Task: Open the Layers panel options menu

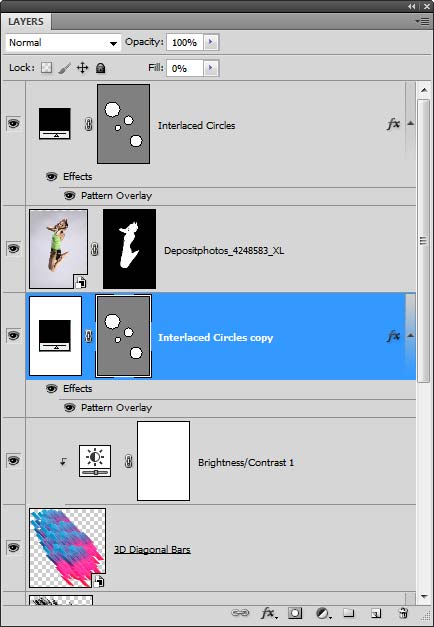Action: [422, 21]
